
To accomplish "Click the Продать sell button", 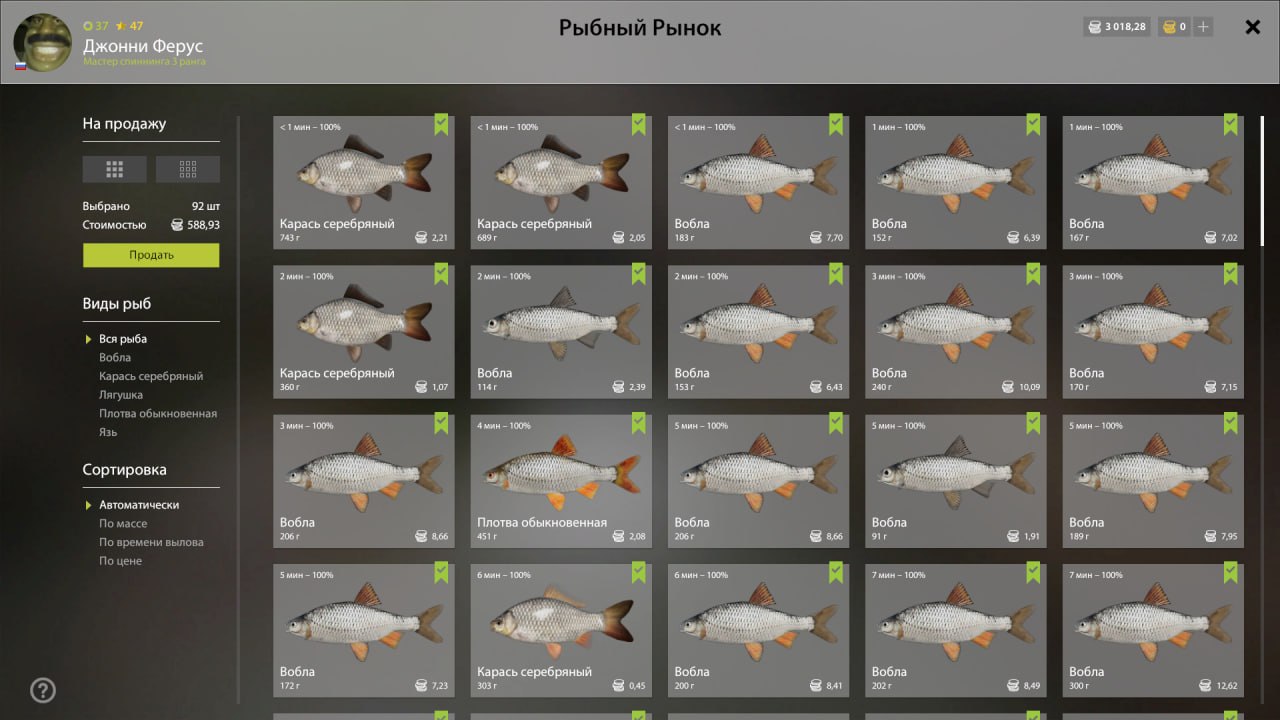I will (x=151, y=255).
